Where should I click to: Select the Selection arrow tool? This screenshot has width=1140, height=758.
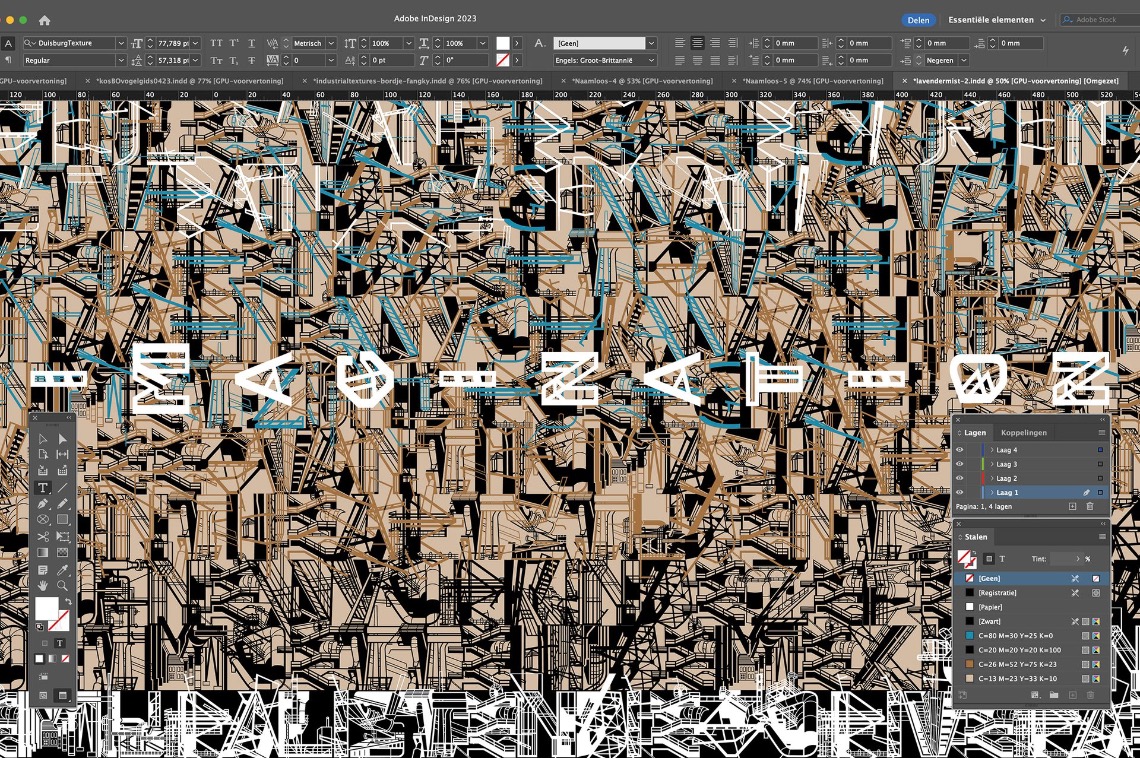(43, 439)
